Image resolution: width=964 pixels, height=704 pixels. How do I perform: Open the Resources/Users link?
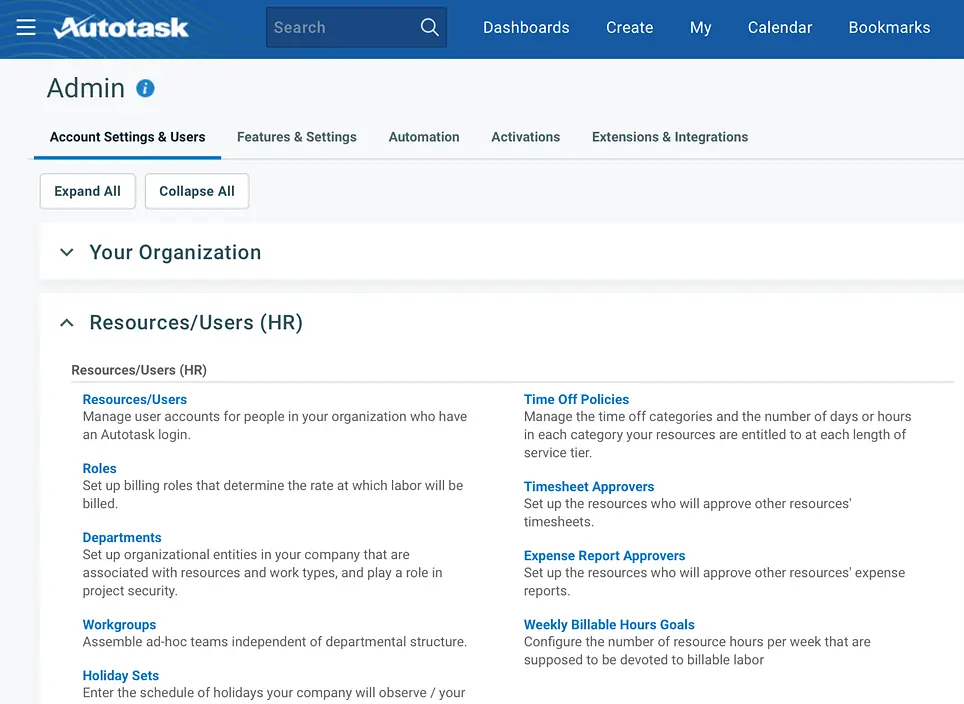pos(135,400)
